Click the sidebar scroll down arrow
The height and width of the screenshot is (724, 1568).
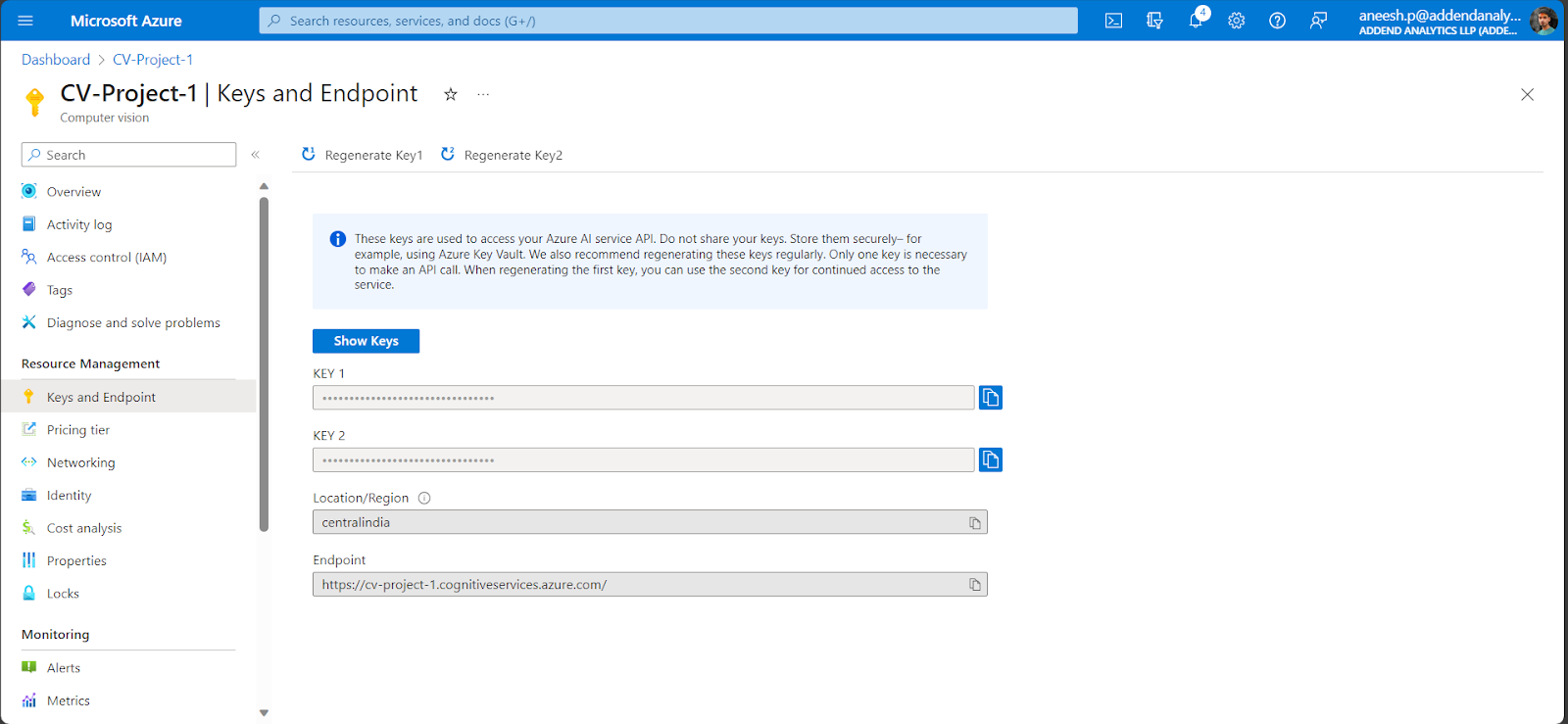click(x=264, y=713)
